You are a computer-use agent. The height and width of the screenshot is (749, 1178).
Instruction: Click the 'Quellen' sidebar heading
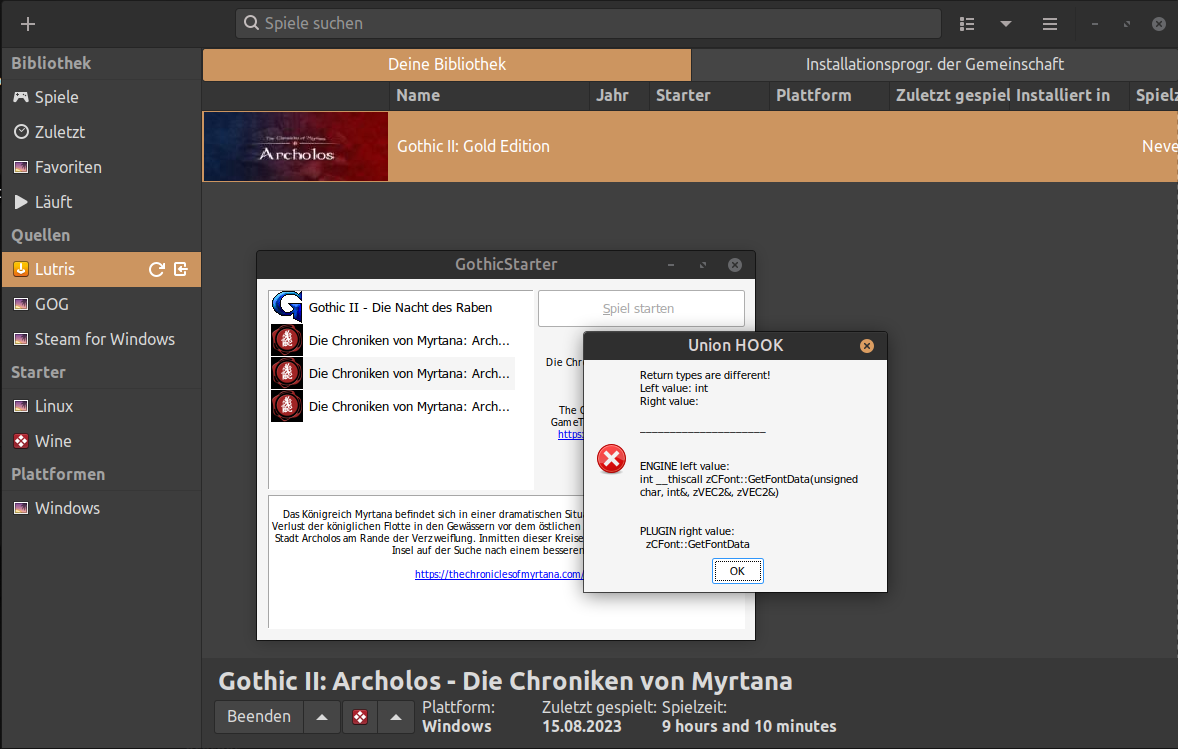pyautogui.click(x=41, y=235)
